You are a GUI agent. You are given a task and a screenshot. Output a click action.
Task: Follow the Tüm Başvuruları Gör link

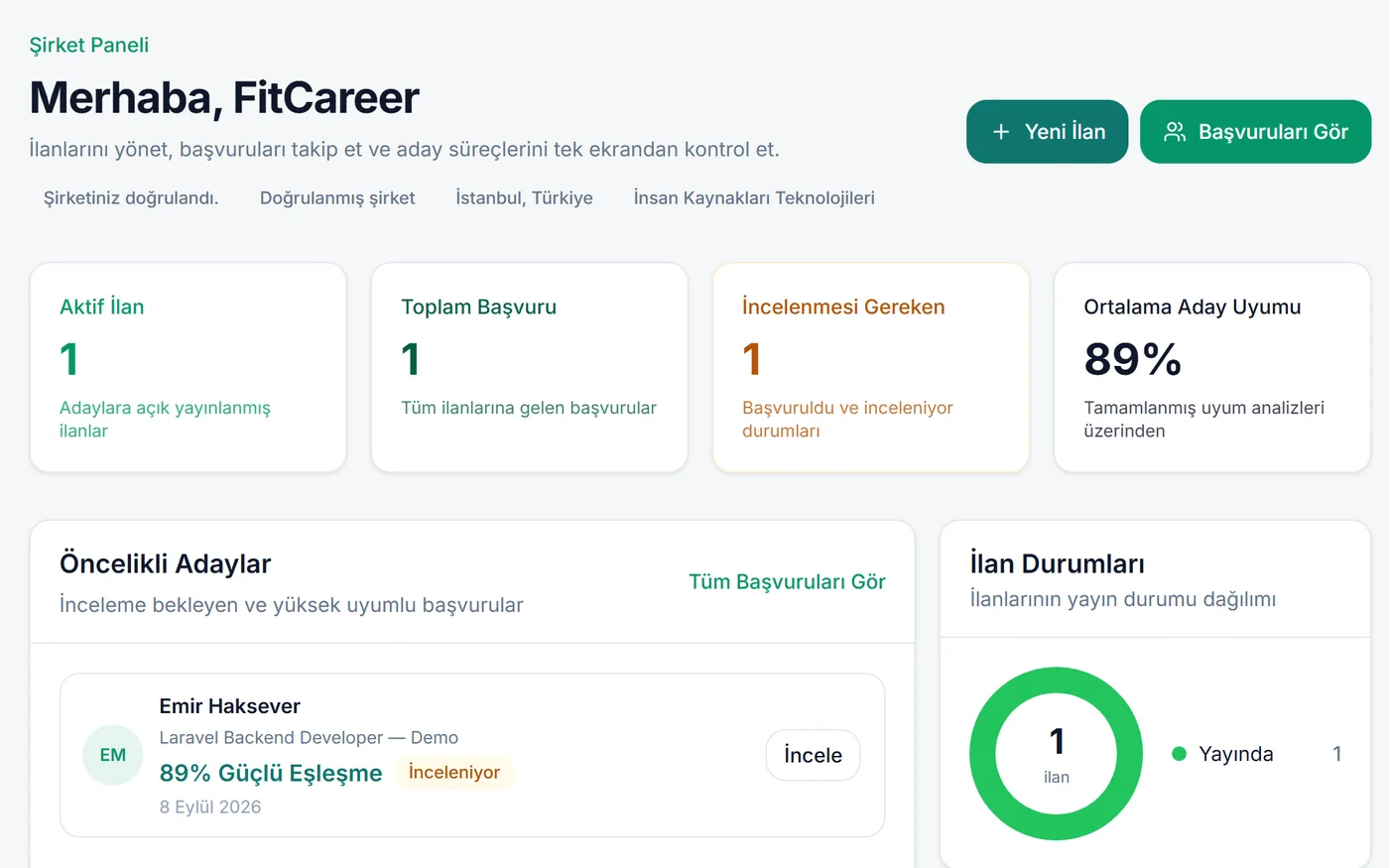click(x=787, y=582)
